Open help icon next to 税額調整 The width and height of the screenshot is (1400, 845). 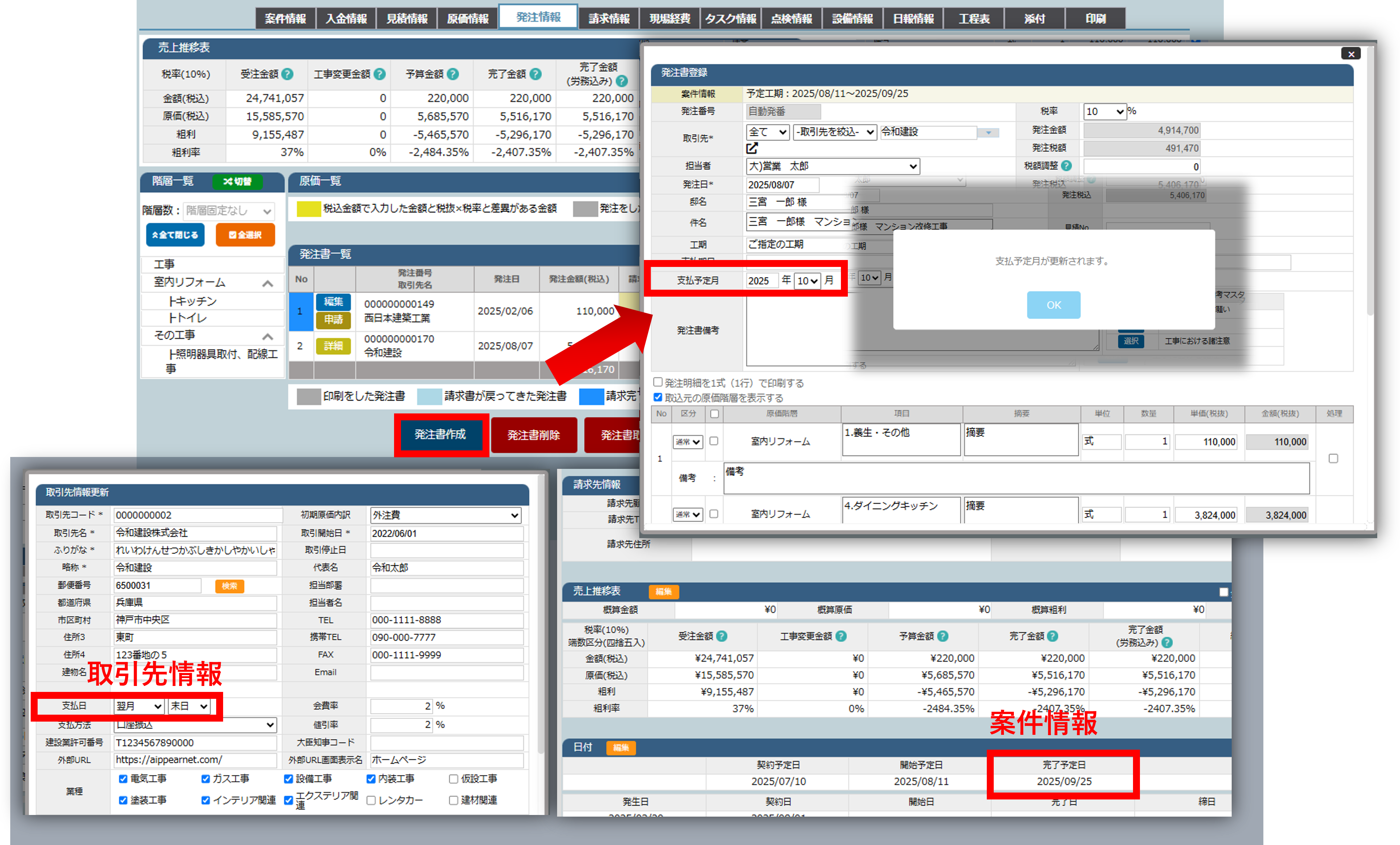click(x=1066, y=166)
